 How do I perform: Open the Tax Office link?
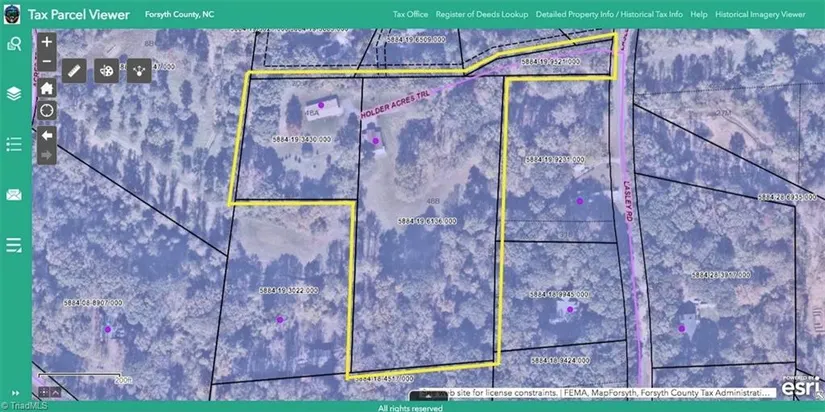[410, 15]
